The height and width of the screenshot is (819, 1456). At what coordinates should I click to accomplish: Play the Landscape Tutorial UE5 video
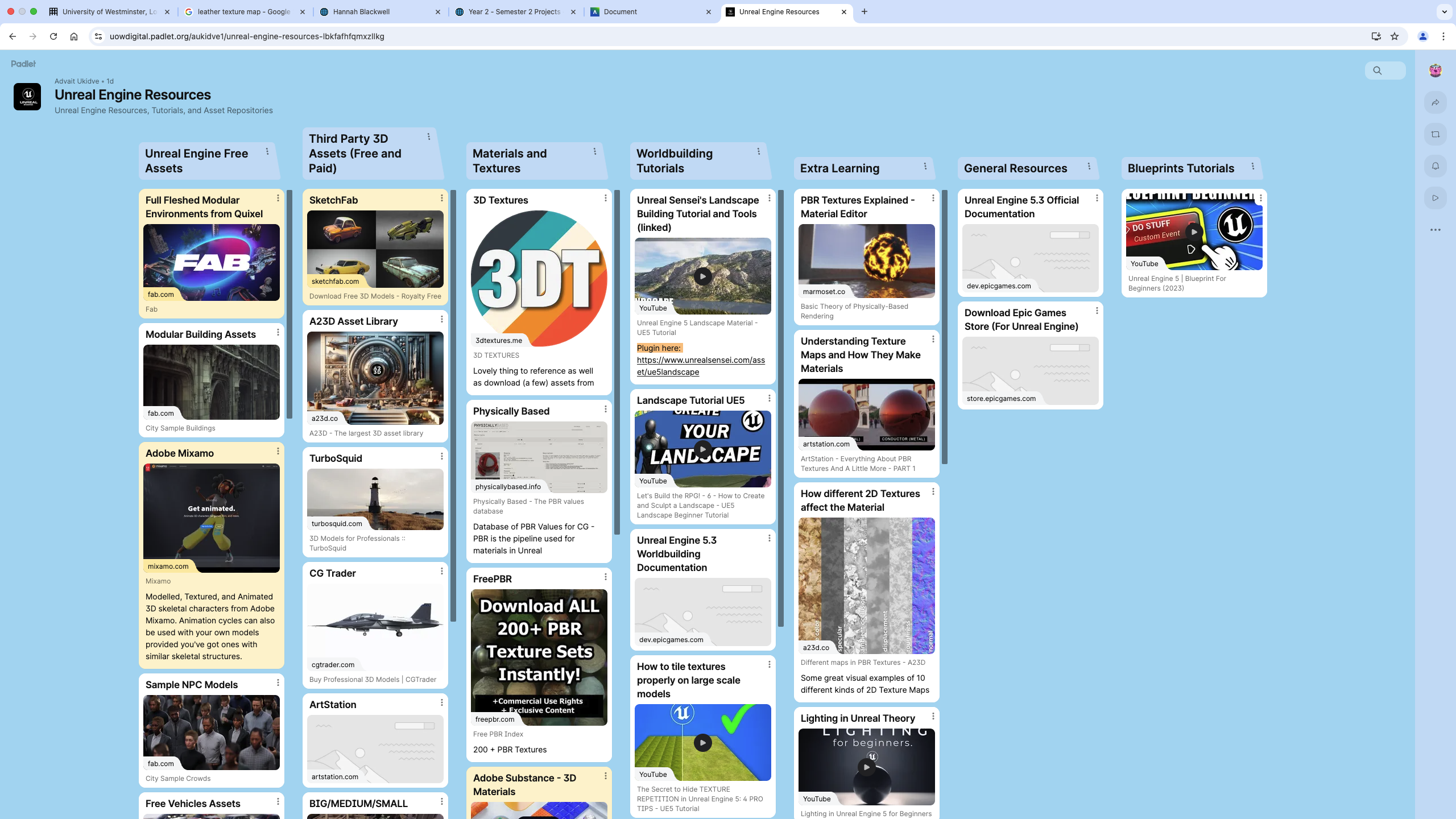coord(703,449)
